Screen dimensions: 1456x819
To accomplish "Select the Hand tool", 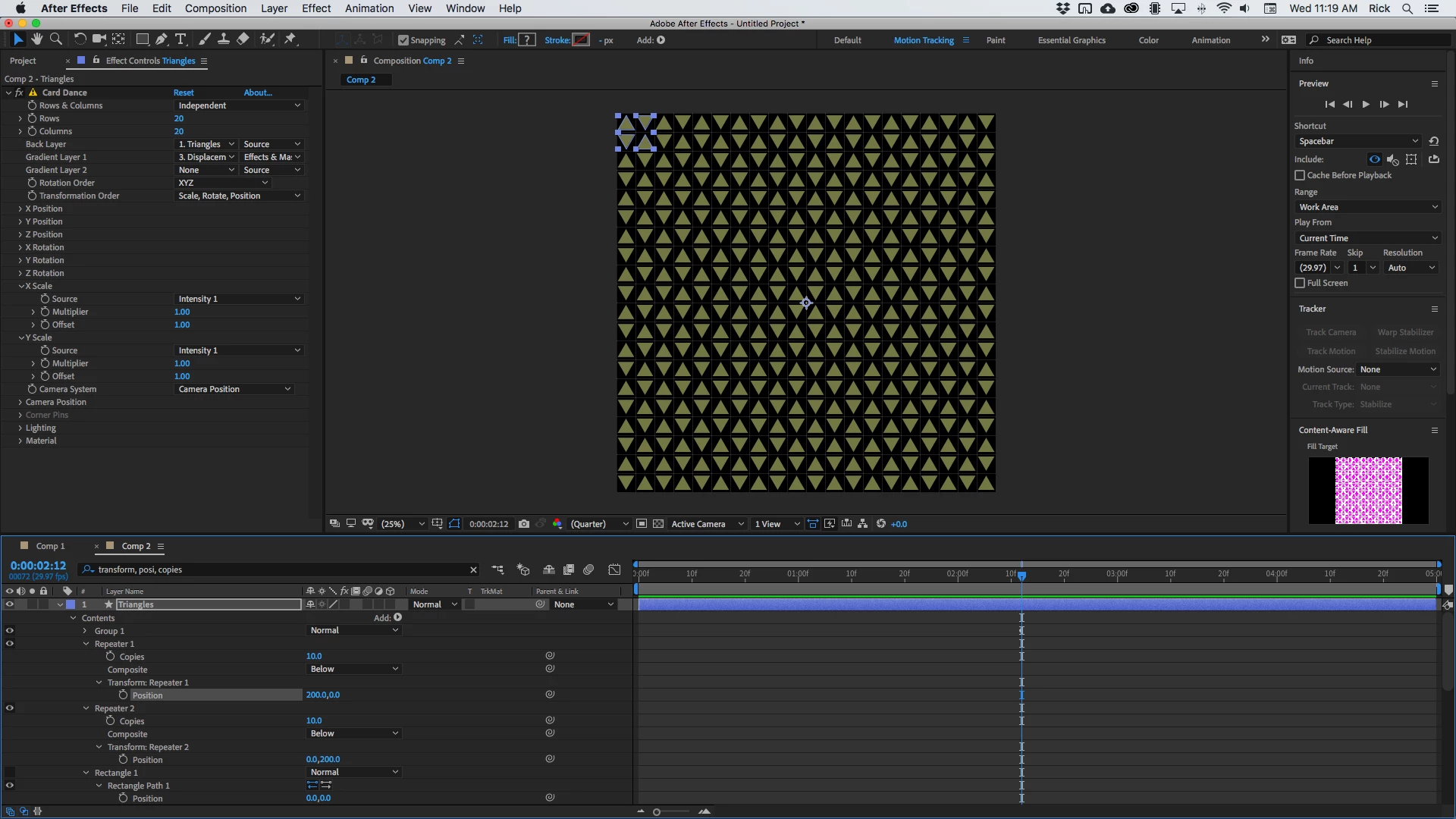I will pos(36,39).
